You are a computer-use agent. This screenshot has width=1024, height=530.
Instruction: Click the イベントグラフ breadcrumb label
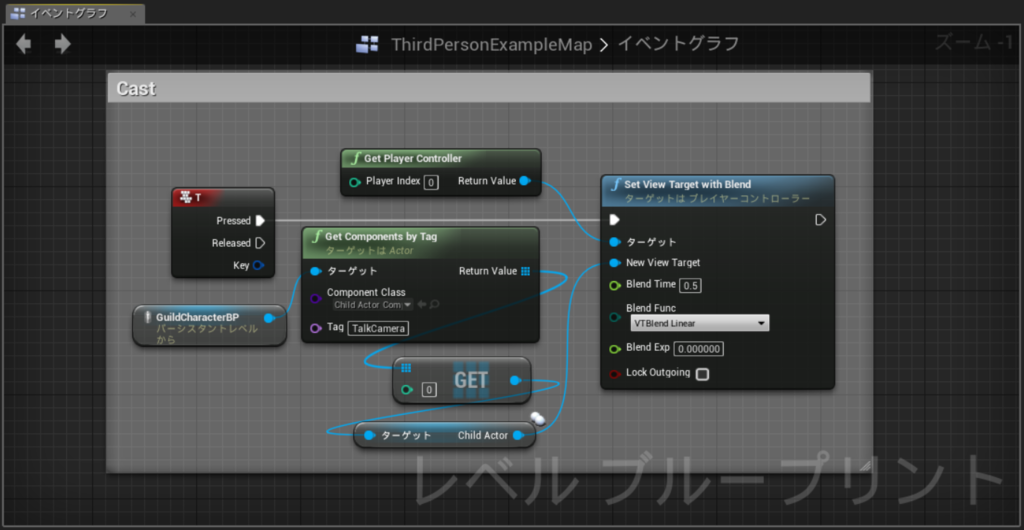tap(678, 44)
